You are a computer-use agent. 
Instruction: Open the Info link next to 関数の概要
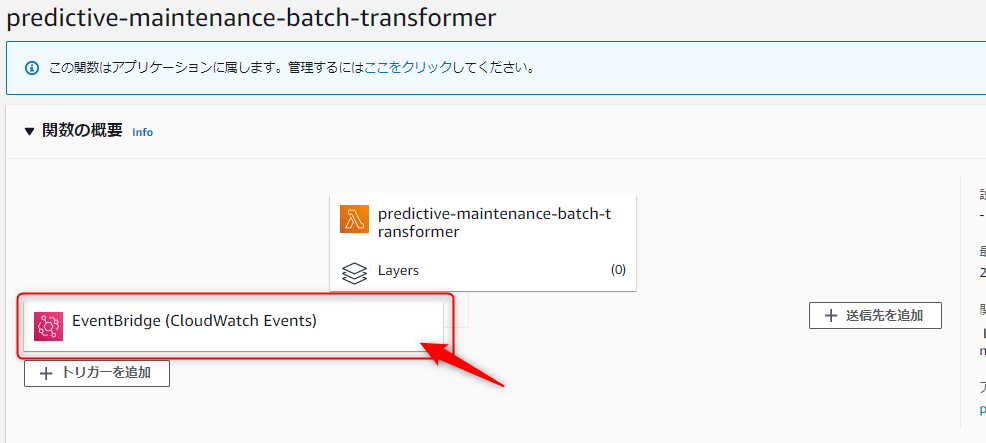coord(142,132)
